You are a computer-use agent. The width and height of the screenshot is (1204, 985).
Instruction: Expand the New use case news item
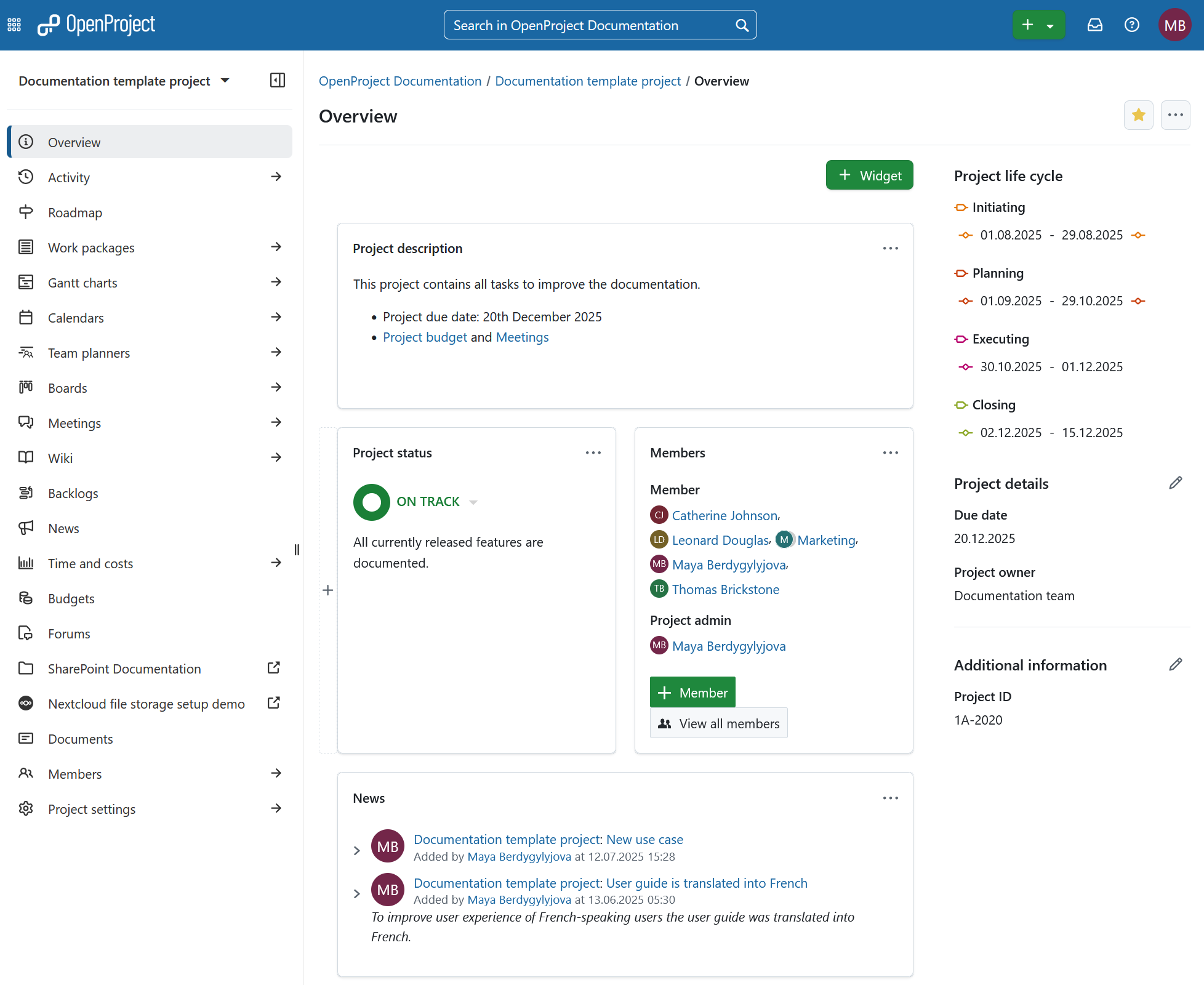click(x=357, y=850)
